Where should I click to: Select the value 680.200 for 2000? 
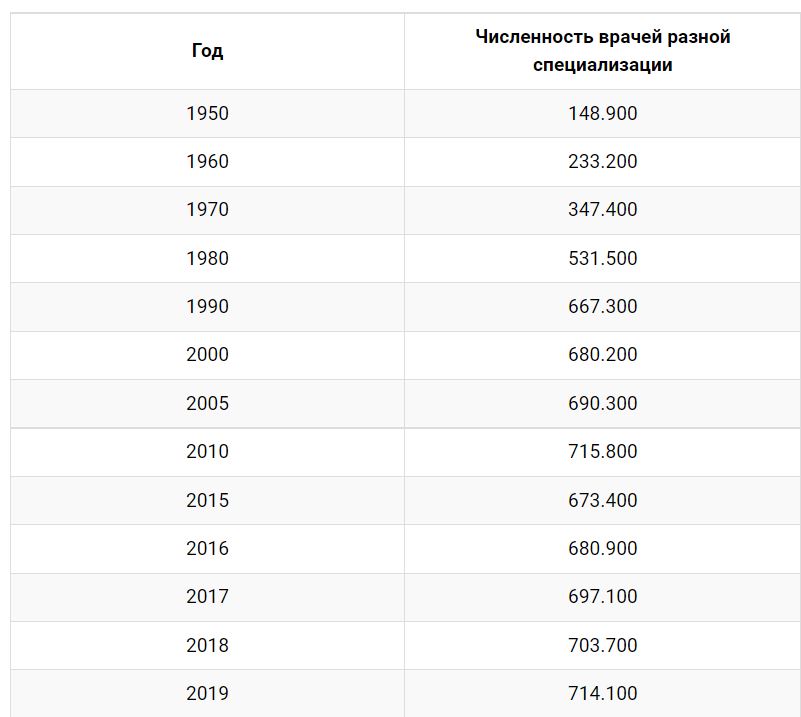[603, 354]
